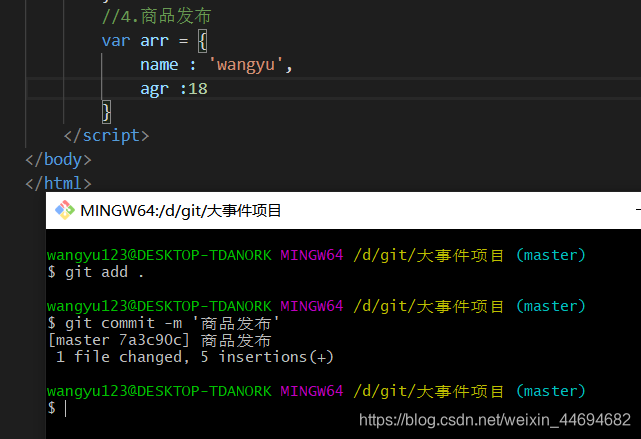
Task: Click the closing </body> tag
Action: tap(58, 159)
